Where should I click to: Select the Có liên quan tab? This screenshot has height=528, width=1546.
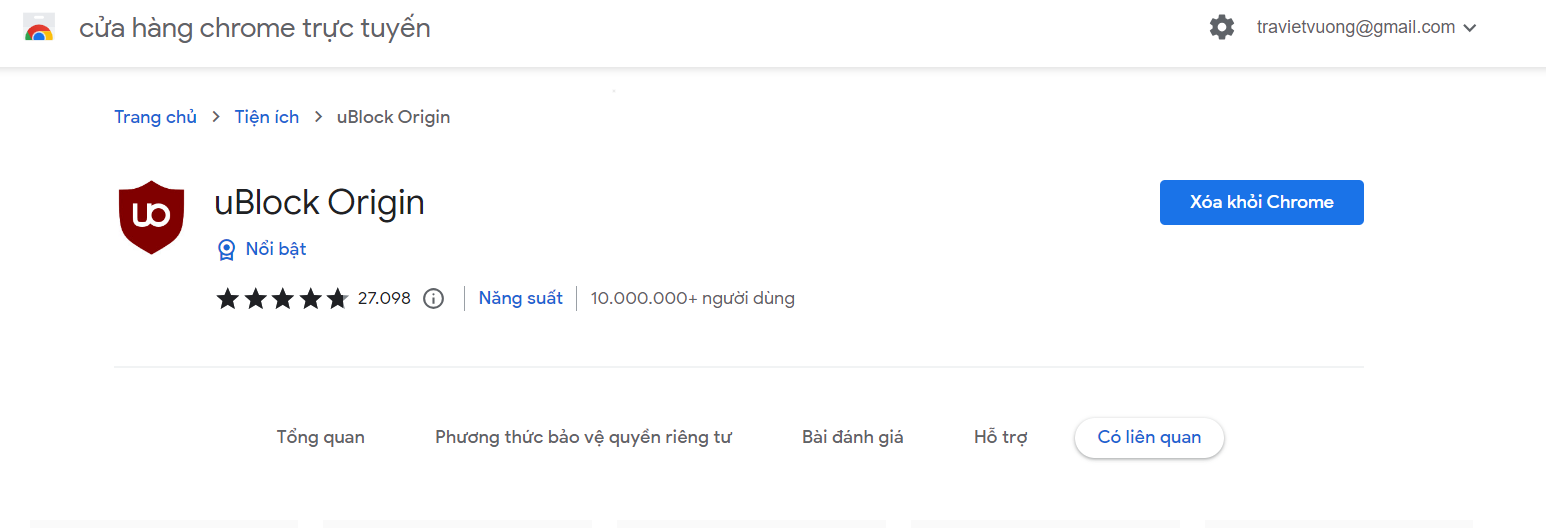[1149, 437]
